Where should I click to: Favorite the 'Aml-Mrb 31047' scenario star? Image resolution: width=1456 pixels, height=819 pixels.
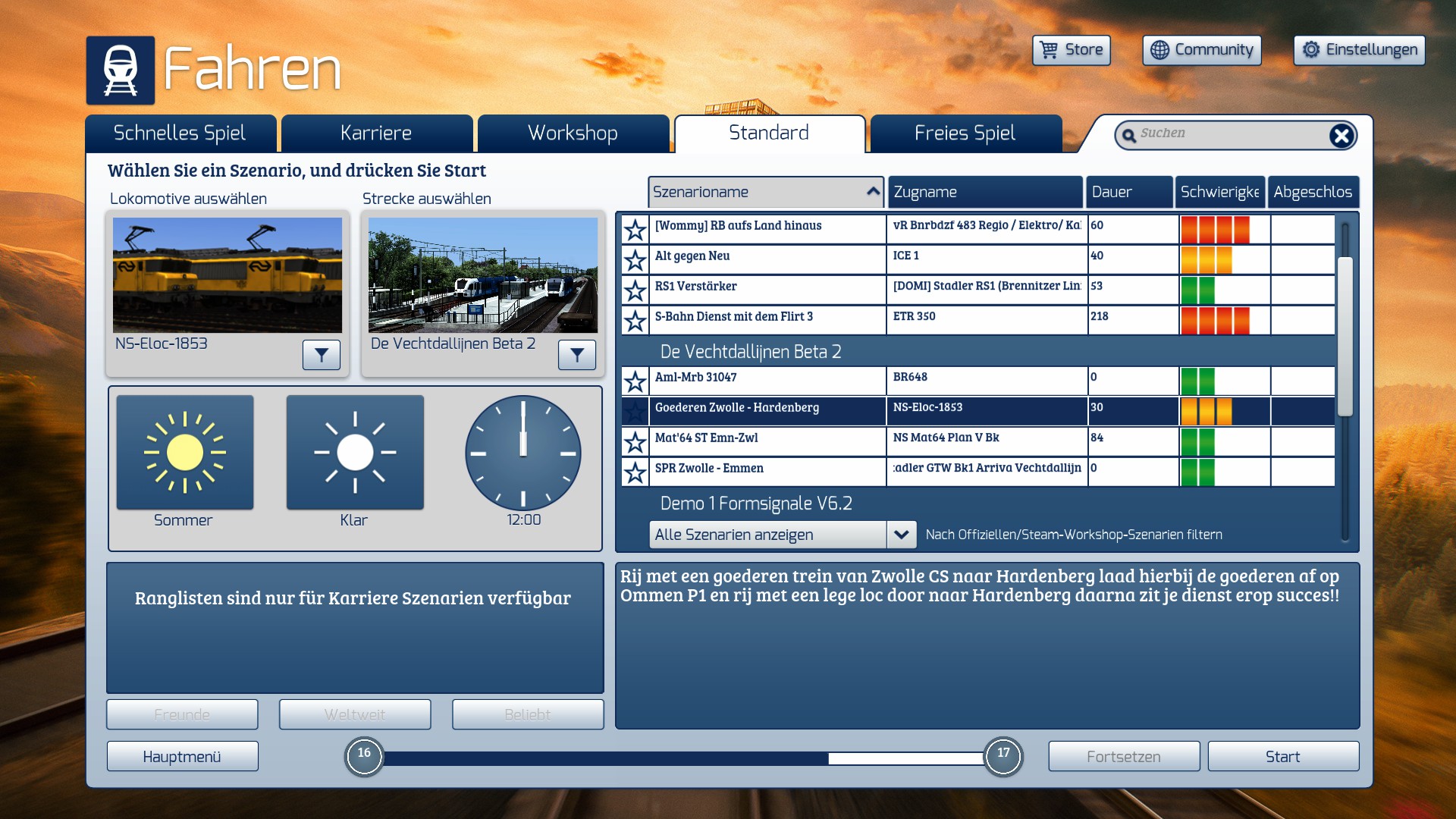[635, 381]
